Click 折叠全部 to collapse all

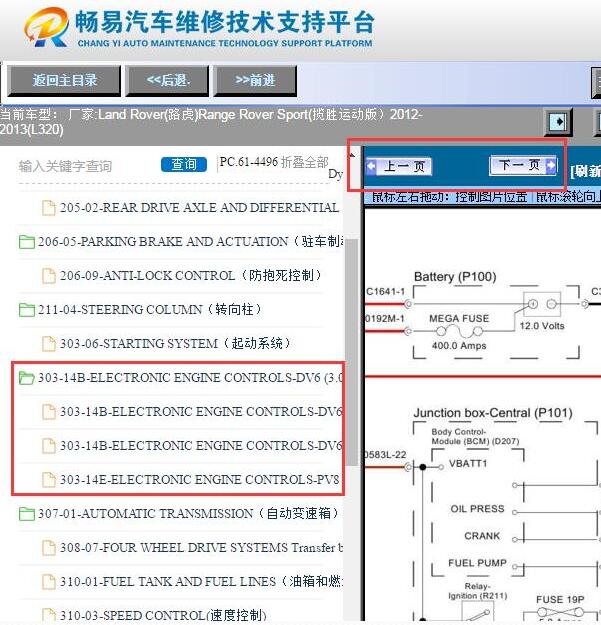(x=304, y=162)
